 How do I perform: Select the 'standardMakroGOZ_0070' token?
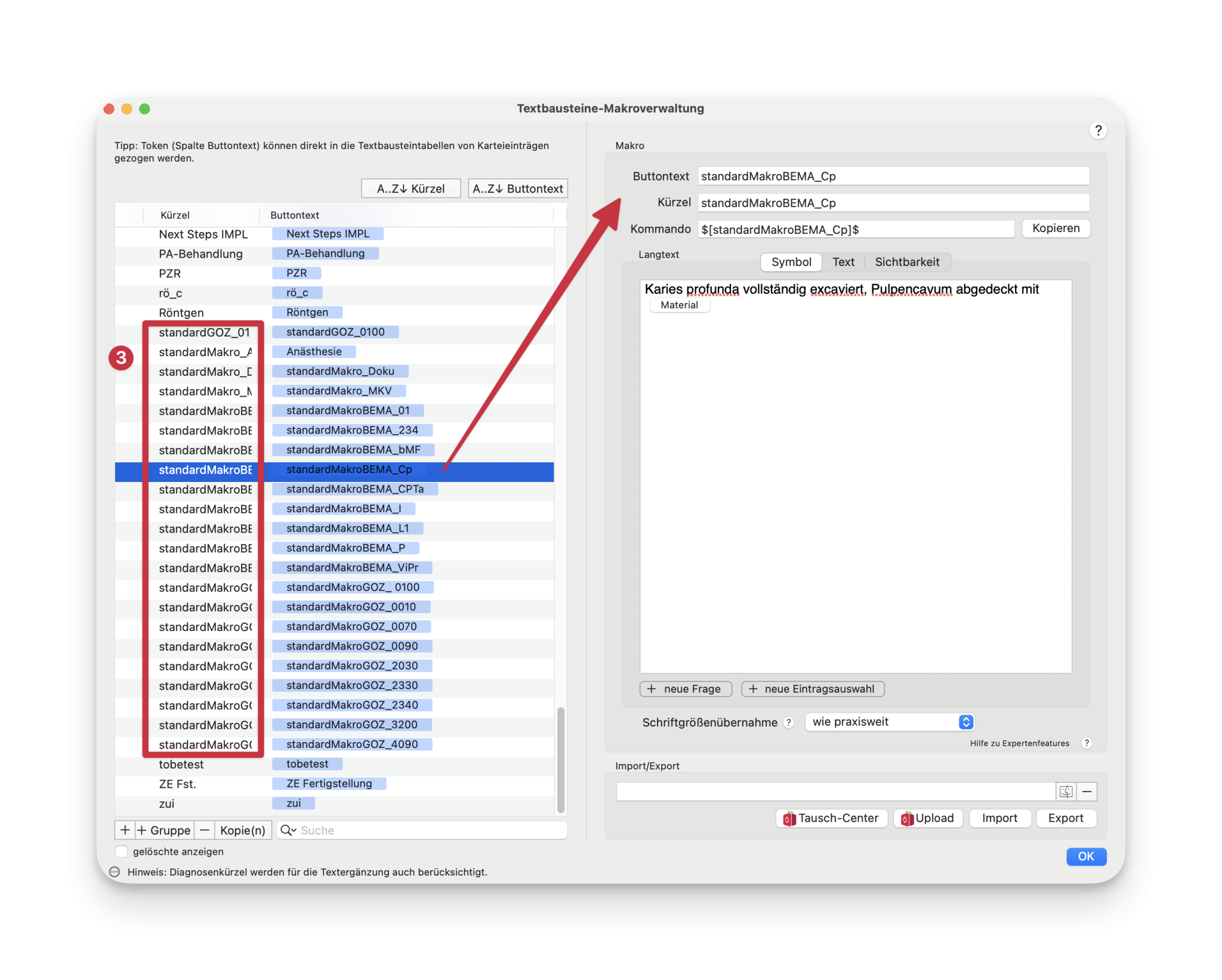pos(351,627)
